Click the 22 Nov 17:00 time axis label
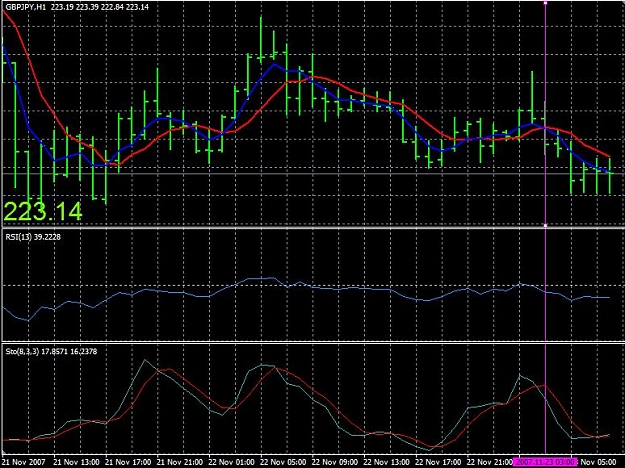This screenshot has height=468, width=625. 438,462
